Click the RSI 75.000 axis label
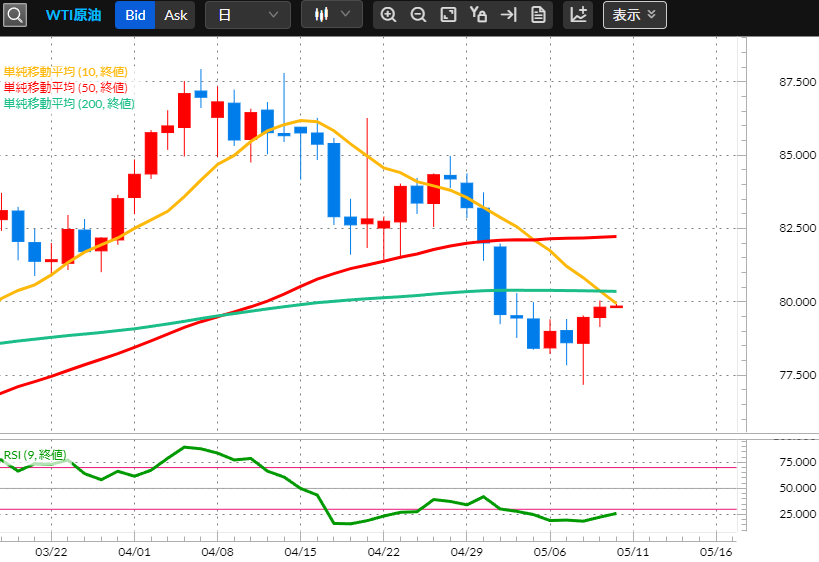Viewport: 819px width, 562px height. pyautogui.click(x=797, y=462)
